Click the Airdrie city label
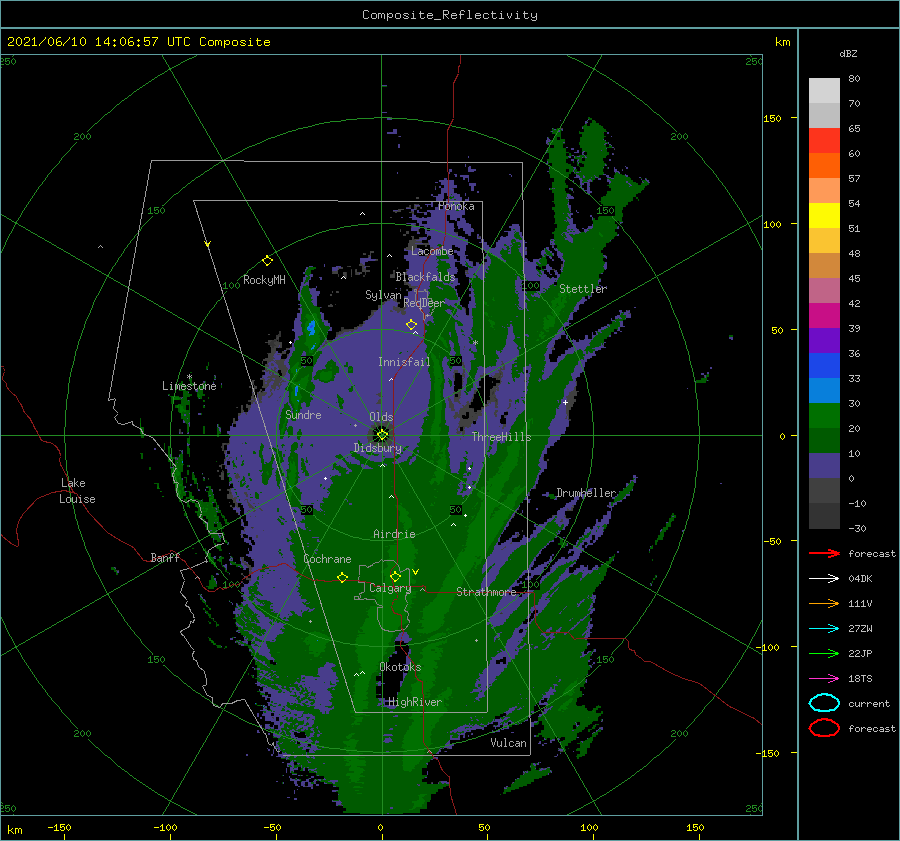900x841 pixels. tap(394, 534)
